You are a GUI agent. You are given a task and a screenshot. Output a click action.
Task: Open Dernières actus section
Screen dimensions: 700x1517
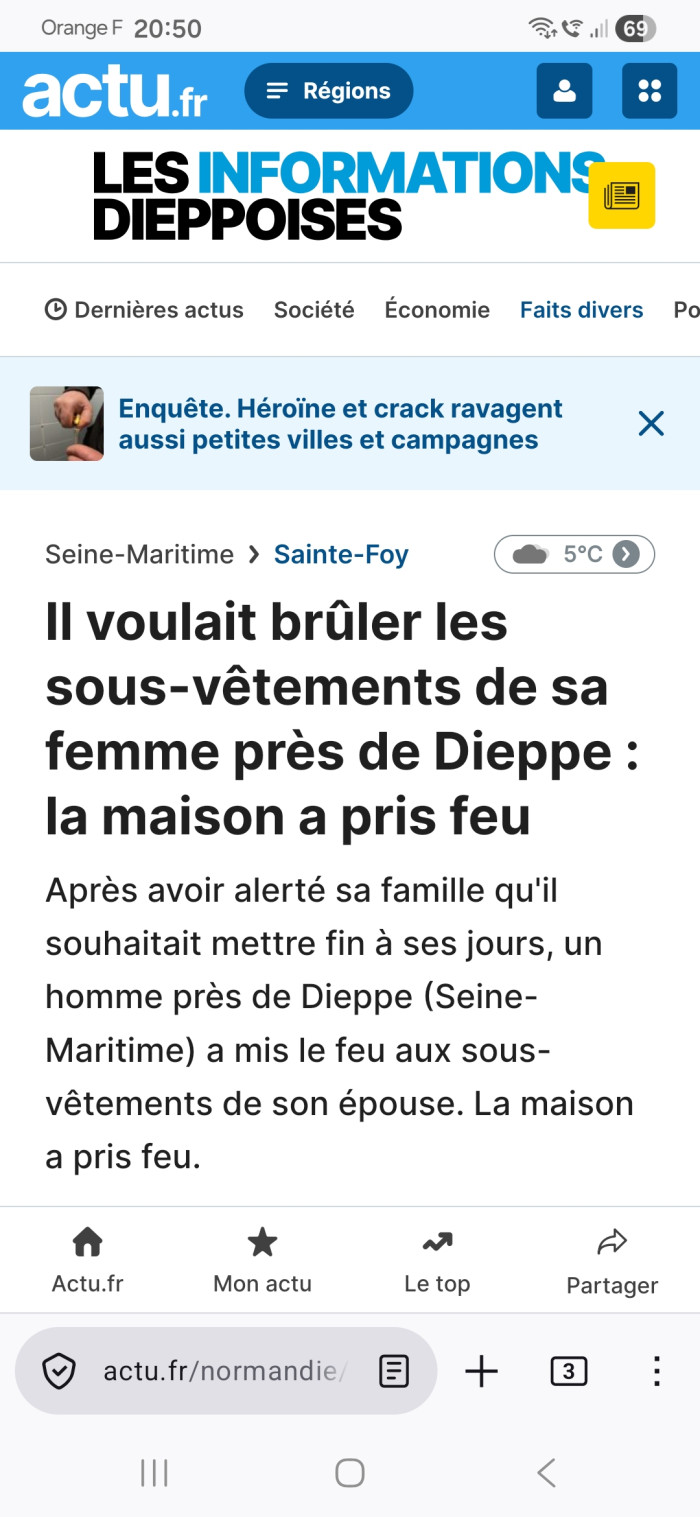[145, 310]
